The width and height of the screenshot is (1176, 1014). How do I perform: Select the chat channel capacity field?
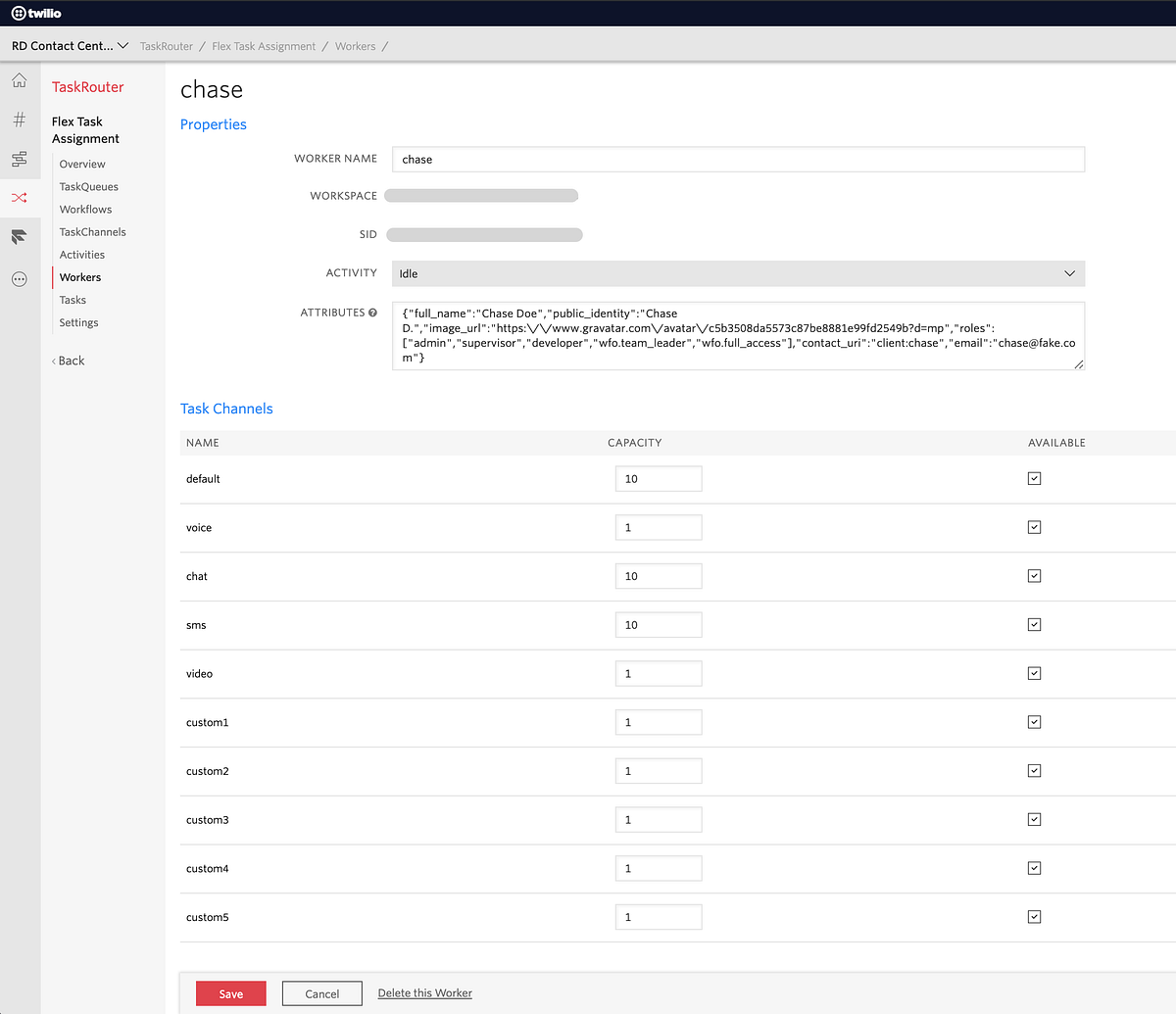coord(659,575)
